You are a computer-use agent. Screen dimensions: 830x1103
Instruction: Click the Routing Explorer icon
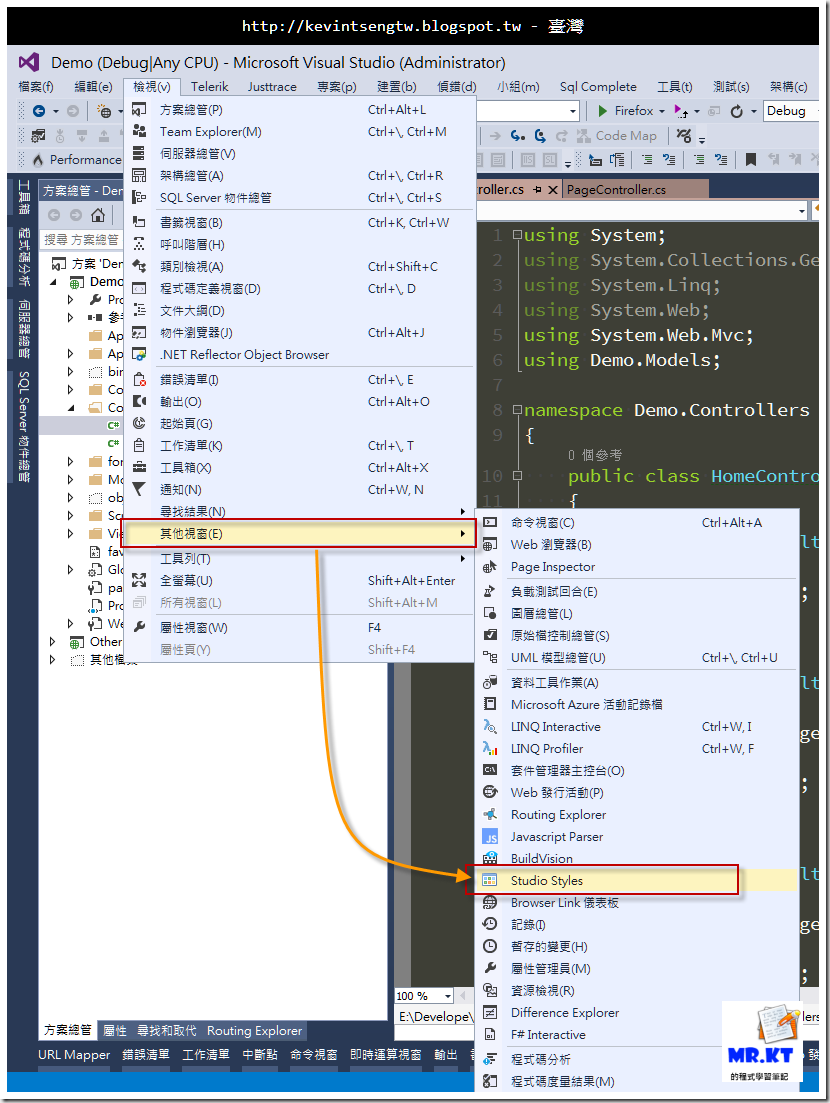[x=490, y=815]
